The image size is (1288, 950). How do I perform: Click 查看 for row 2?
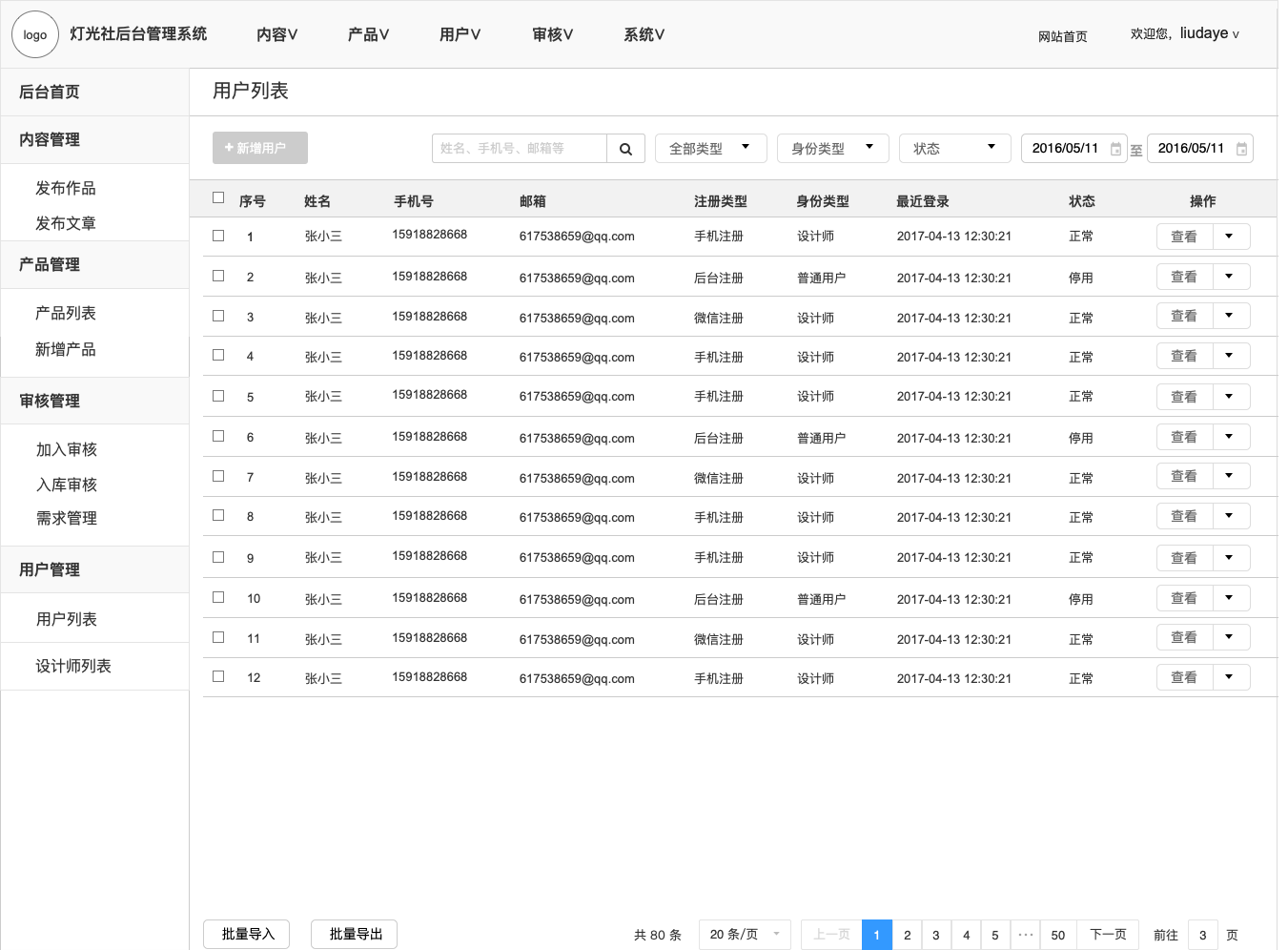tap(1184, 277)
